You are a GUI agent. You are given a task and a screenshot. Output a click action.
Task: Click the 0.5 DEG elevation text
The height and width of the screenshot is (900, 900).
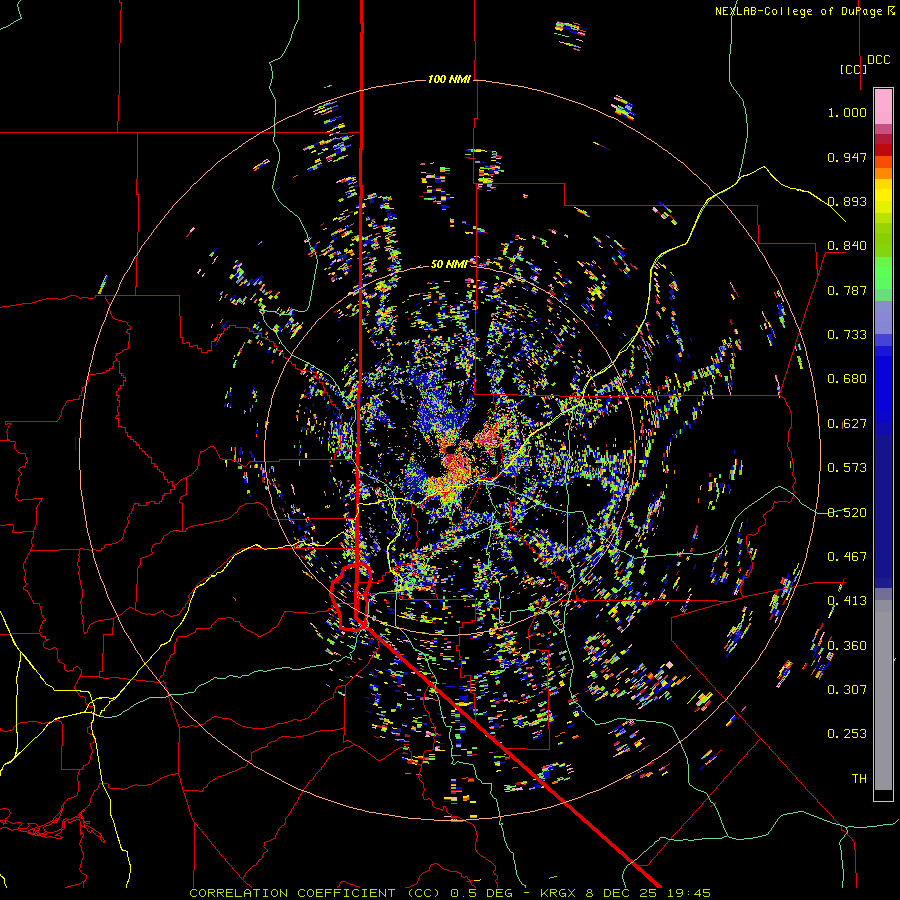[480, 893]
